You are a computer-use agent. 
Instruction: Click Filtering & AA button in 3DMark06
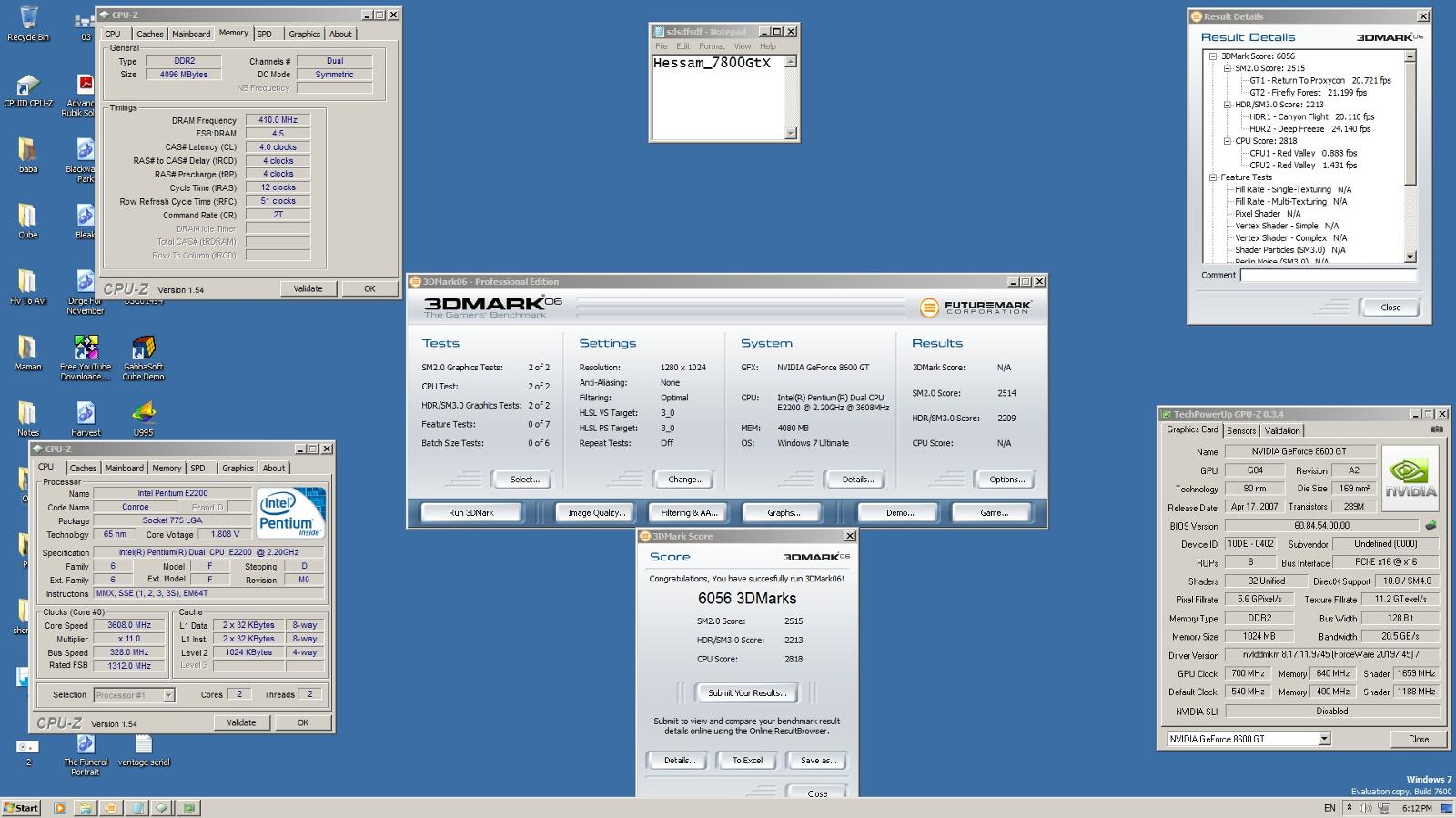tap(690, 513)
